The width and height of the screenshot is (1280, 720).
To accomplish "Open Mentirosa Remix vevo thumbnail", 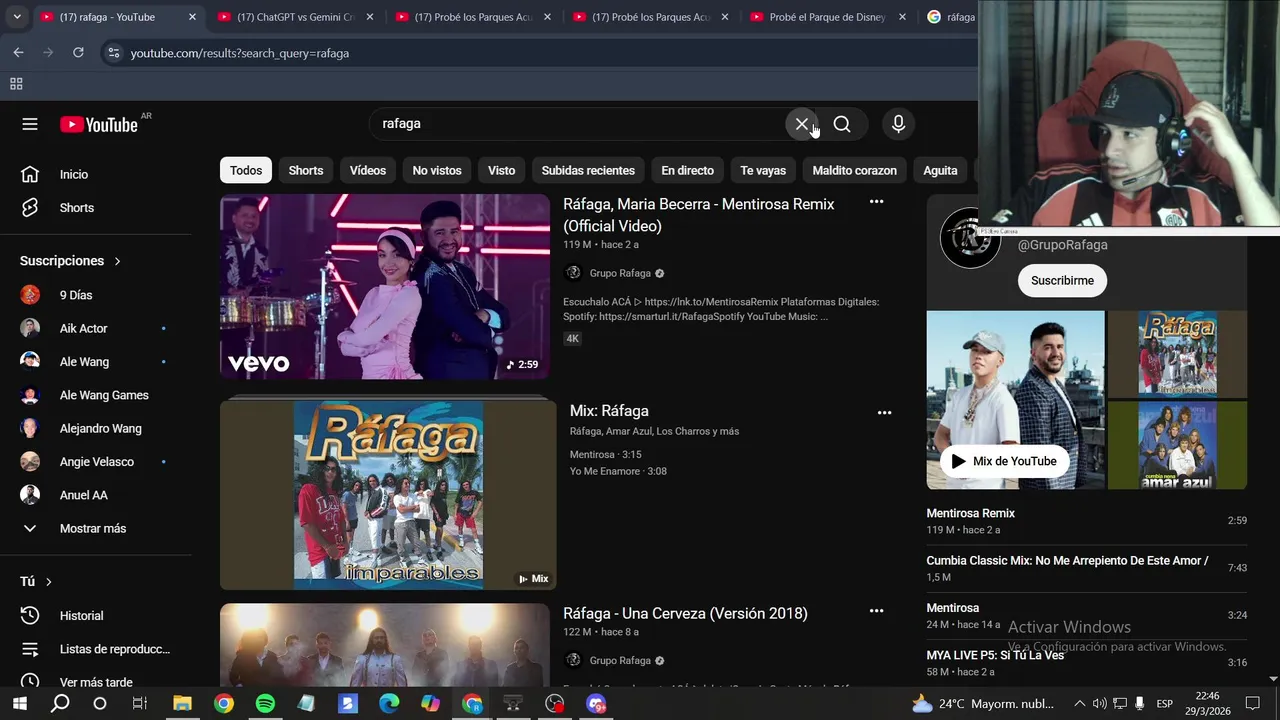I will click(x=385, y=286).
